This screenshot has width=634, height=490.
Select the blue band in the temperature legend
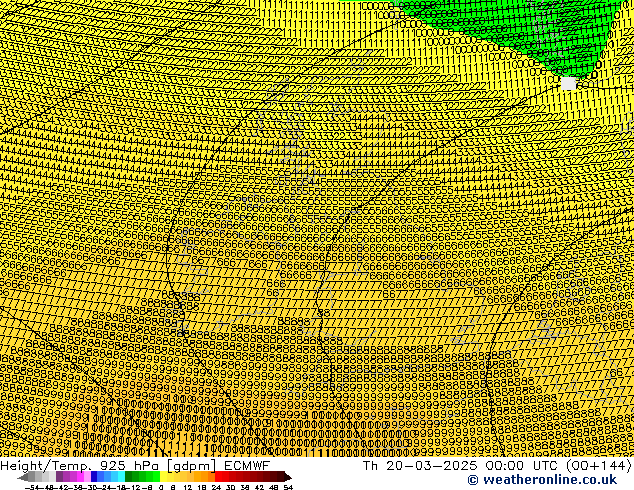99,477
